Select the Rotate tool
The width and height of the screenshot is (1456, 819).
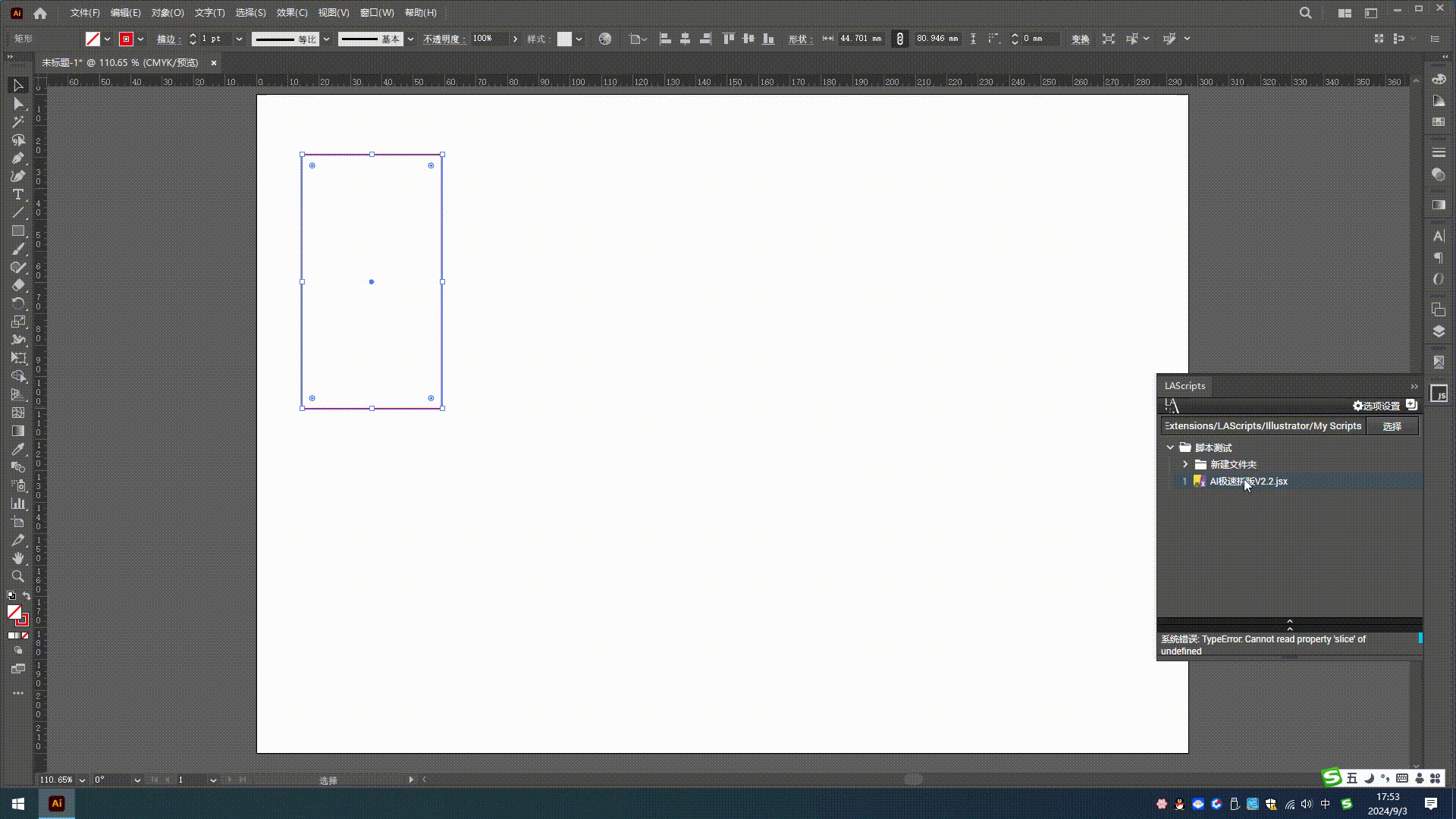17,303
